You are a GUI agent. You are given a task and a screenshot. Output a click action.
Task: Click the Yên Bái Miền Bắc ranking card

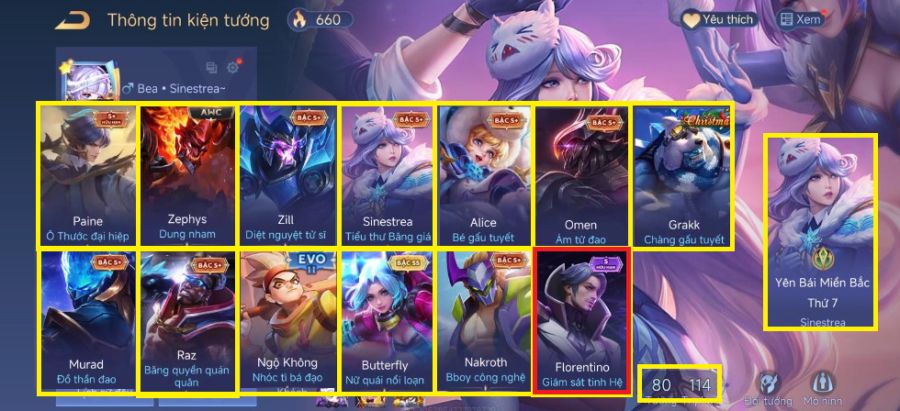(820, 232)
